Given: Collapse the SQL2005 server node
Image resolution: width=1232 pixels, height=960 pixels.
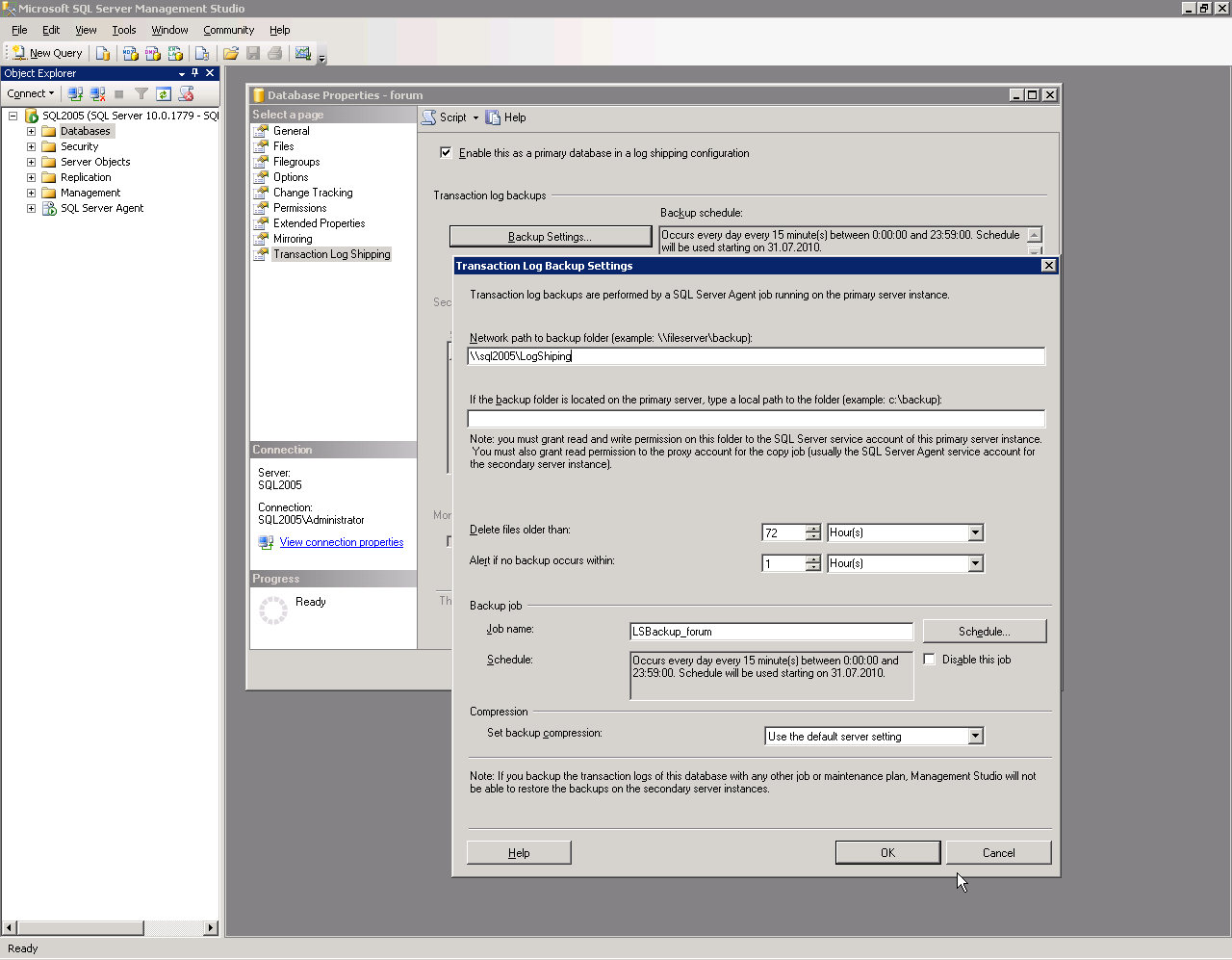Looking at the screenshot, I should pos(13,116).
